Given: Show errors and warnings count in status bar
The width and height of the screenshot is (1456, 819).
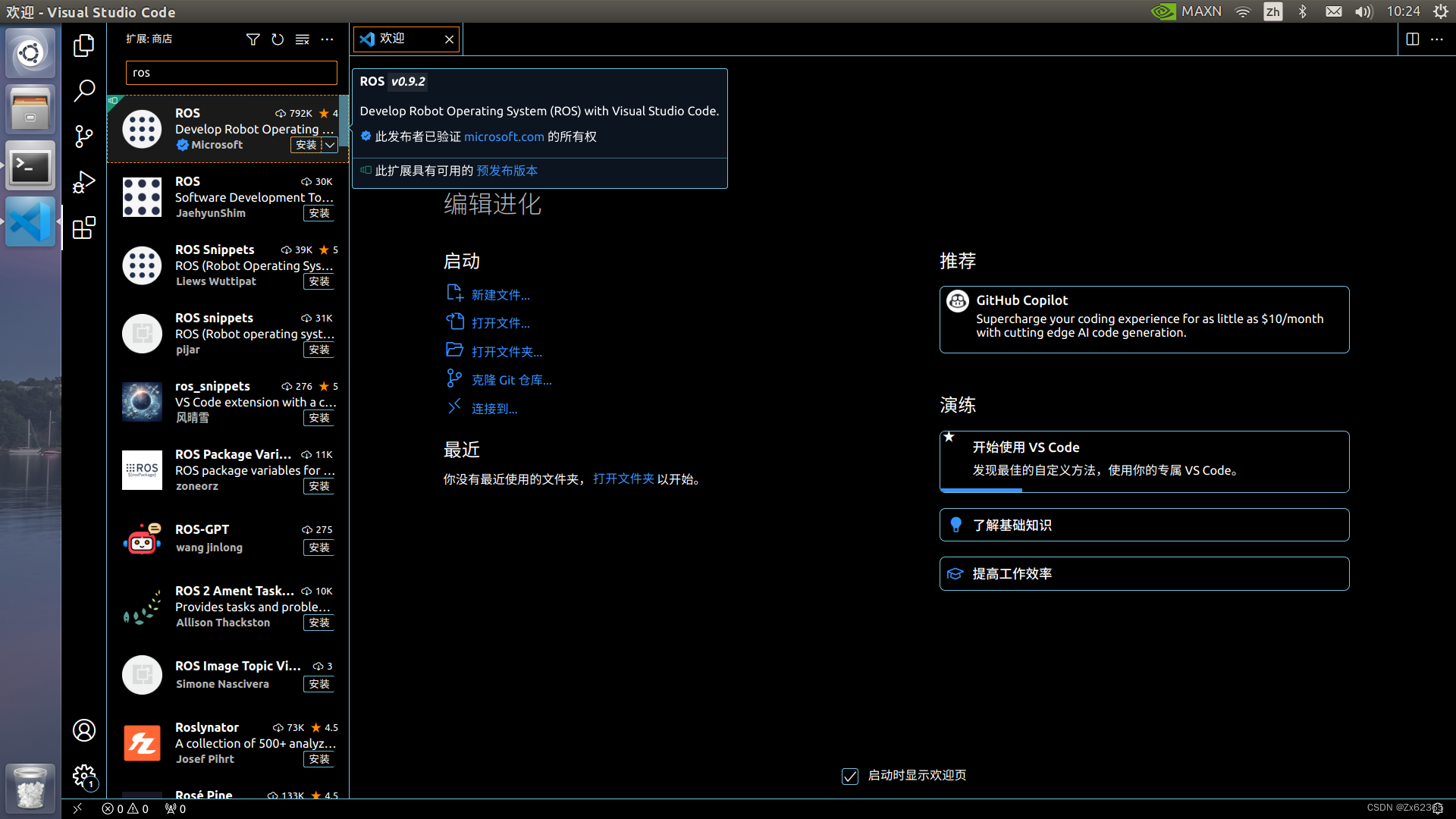Looking at the screenshot, I should [x=125, y=809].
